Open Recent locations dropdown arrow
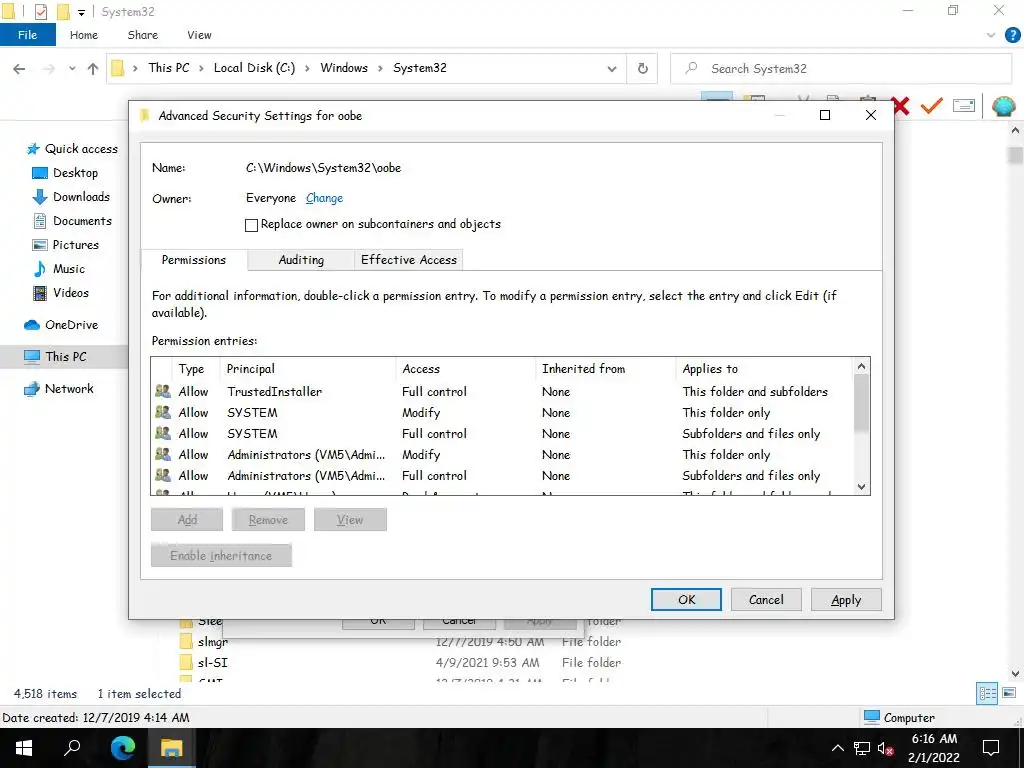Screen dimensions: 1024x768 tap(72, 69)
